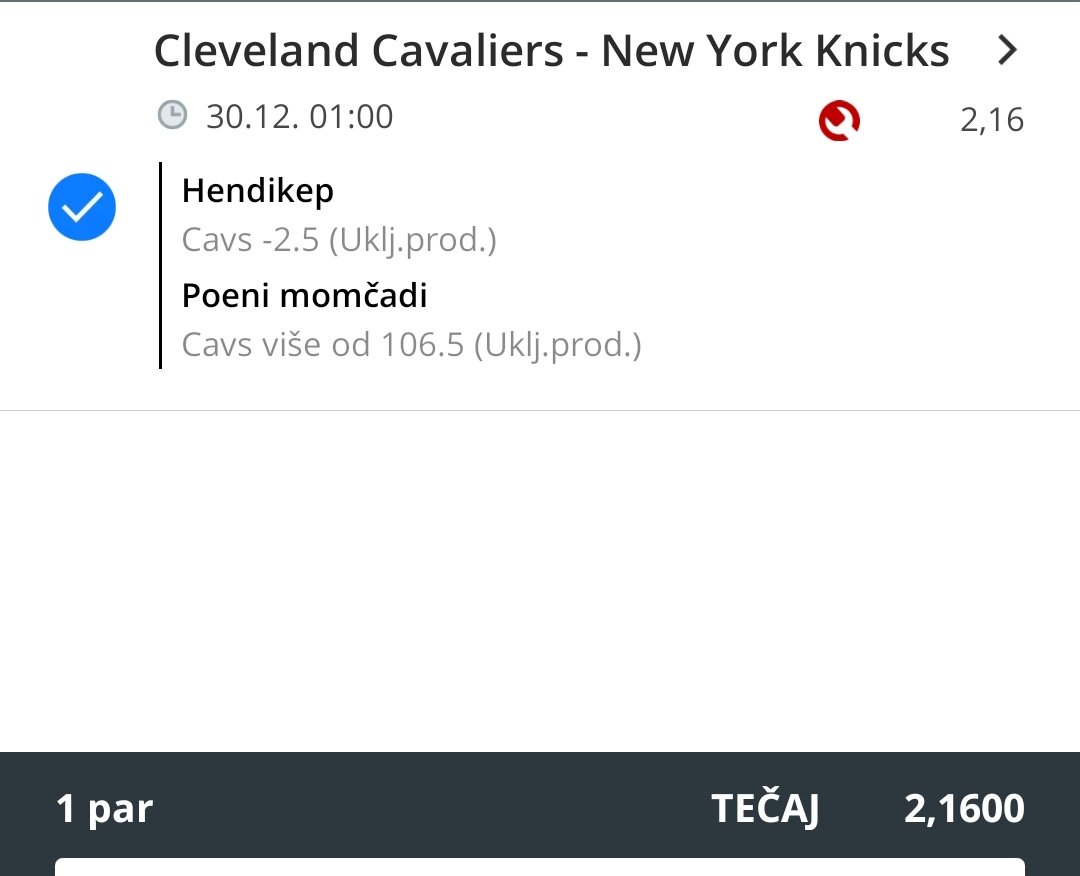Click the Hendikep market label

258,190
